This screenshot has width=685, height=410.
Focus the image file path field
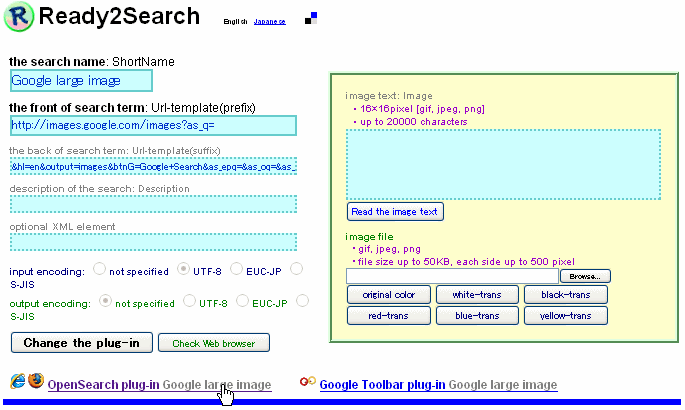coord(452,276)
